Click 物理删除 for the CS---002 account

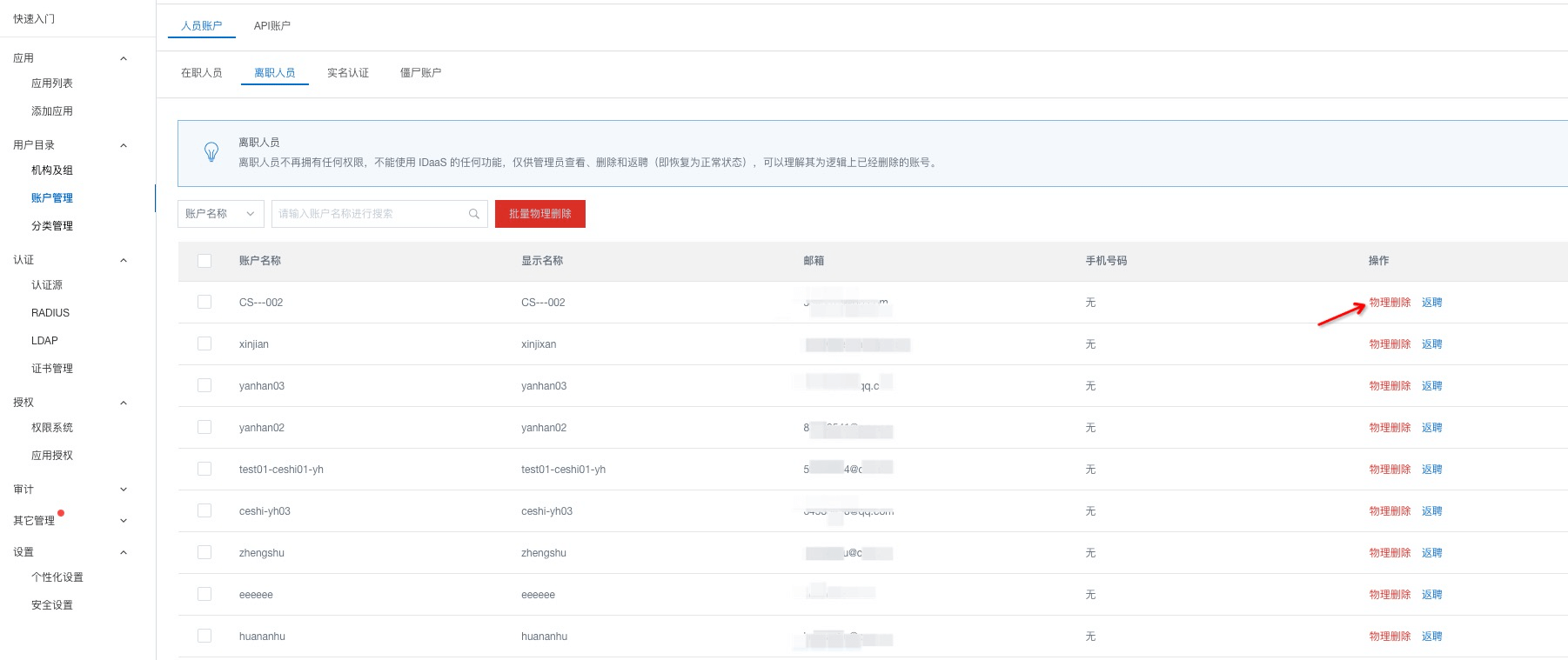click(x=1390, y=303)
